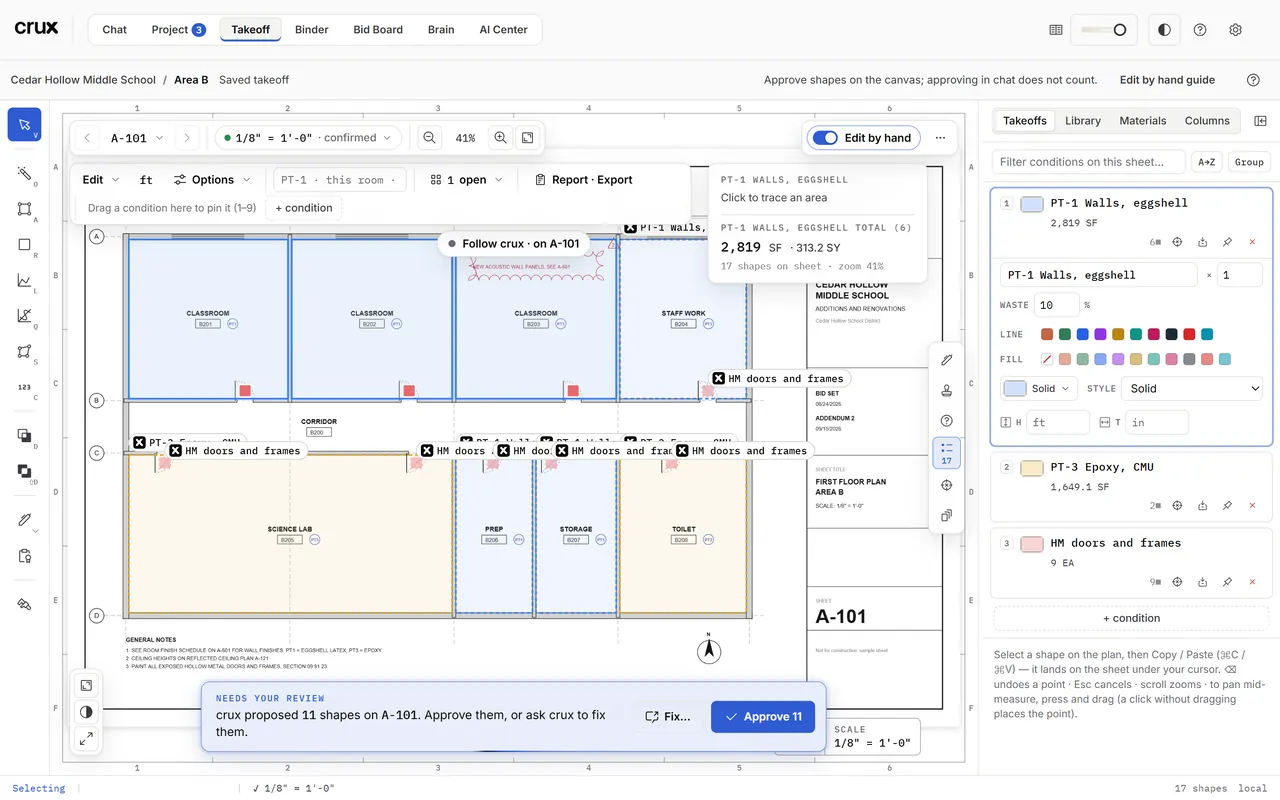Click the zoom out magnifier
1280x800 pixels.
(x=429, y=138)
